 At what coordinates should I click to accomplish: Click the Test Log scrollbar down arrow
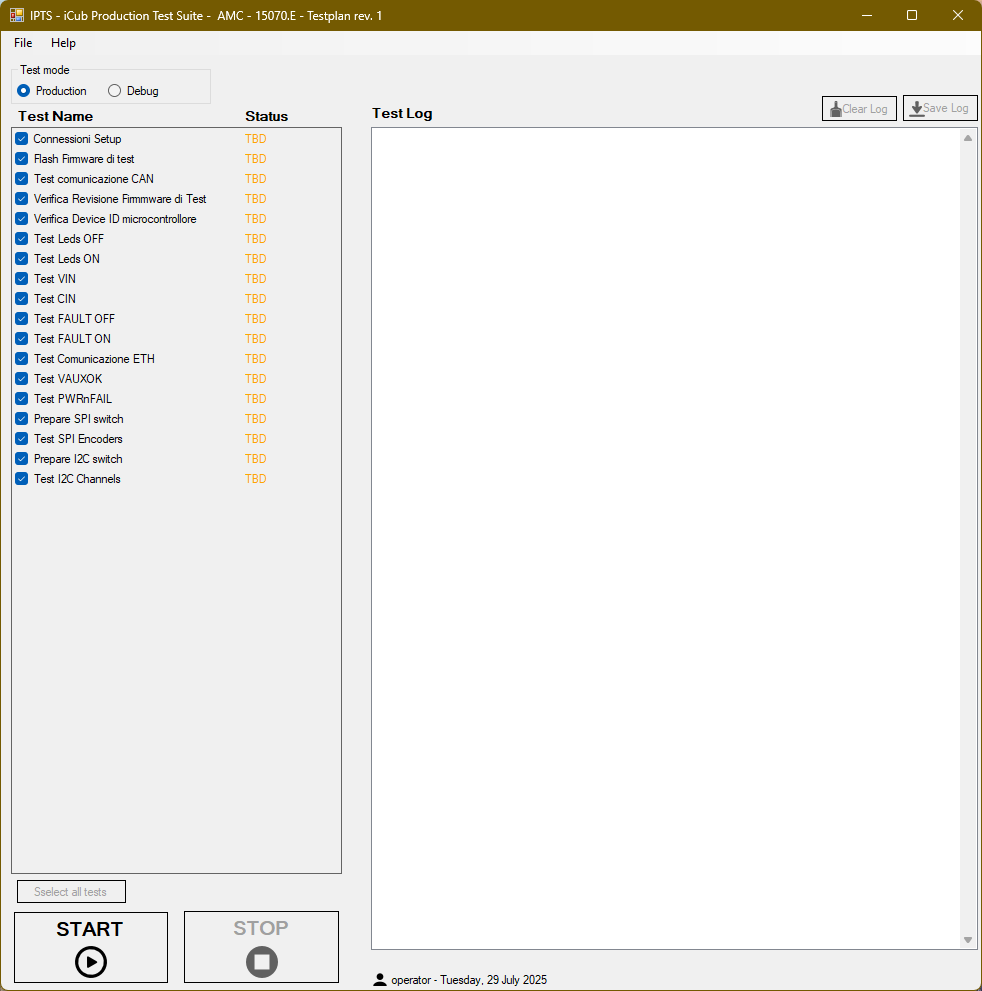tap(967, 940)
